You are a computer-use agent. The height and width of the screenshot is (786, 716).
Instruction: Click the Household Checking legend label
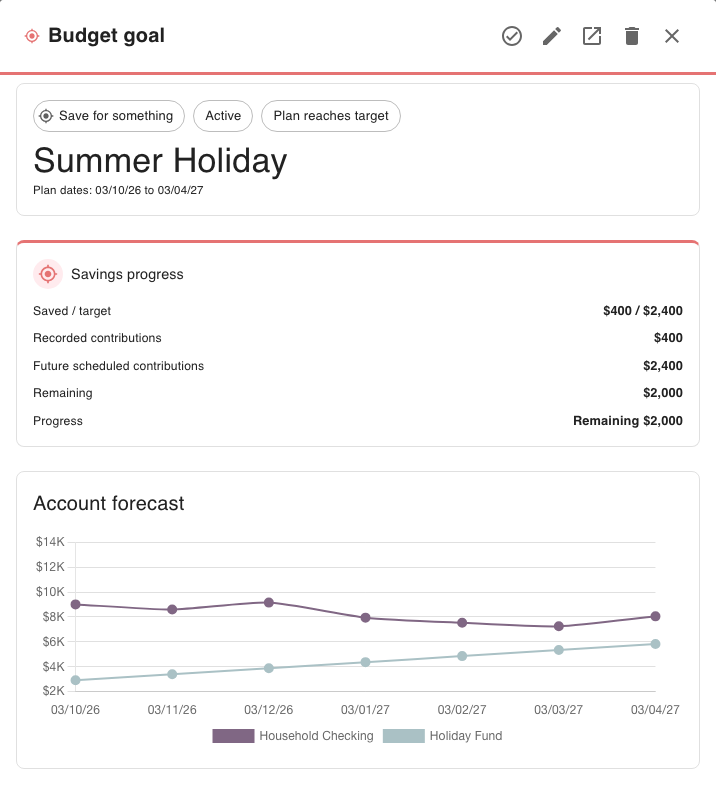click(316, 736)
